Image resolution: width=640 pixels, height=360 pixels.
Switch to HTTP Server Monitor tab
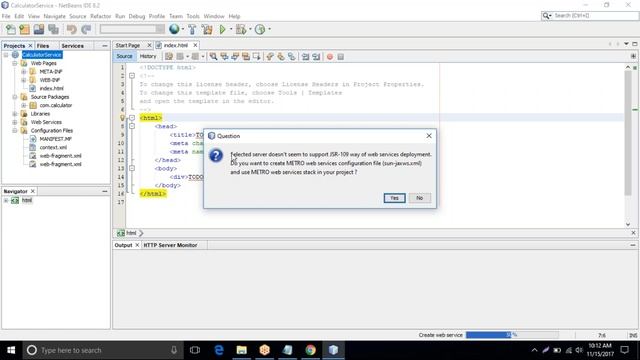170,245
